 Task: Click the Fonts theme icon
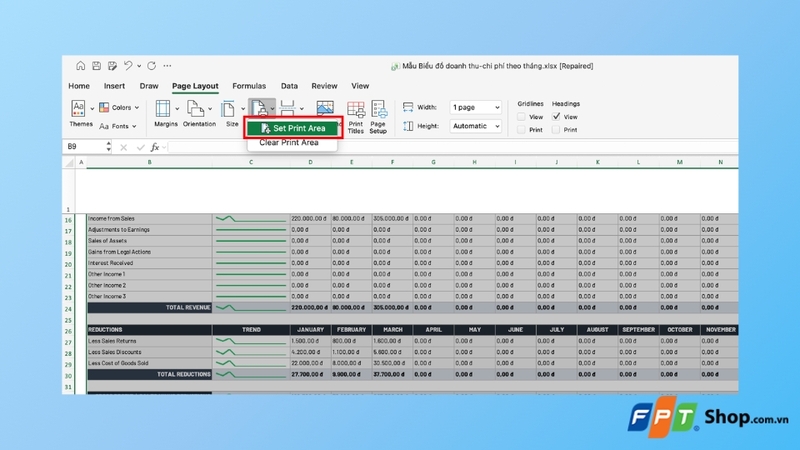[104, 126]
